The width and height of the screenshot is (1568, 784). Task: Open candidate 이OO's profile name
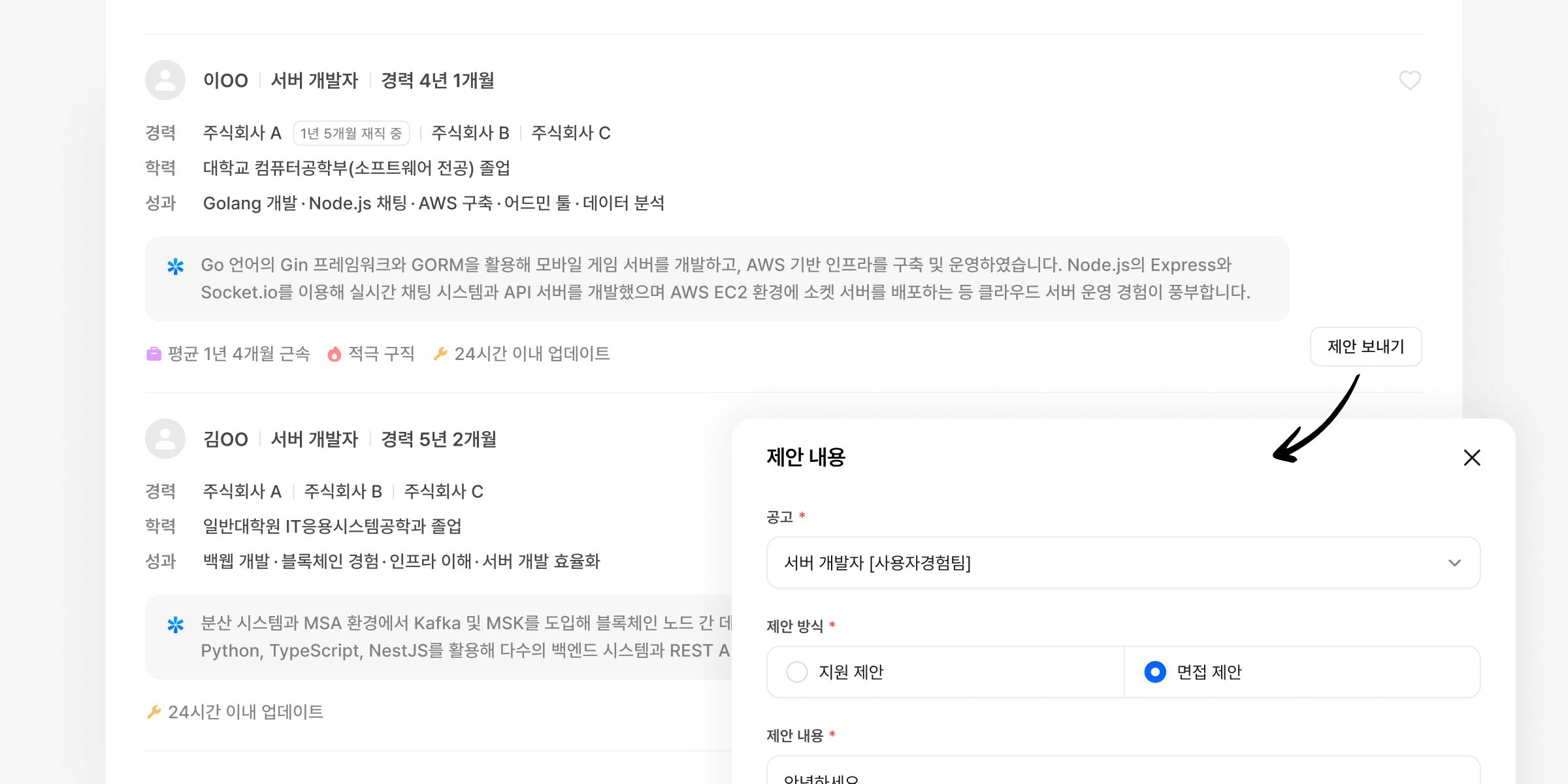coord(225,80)
